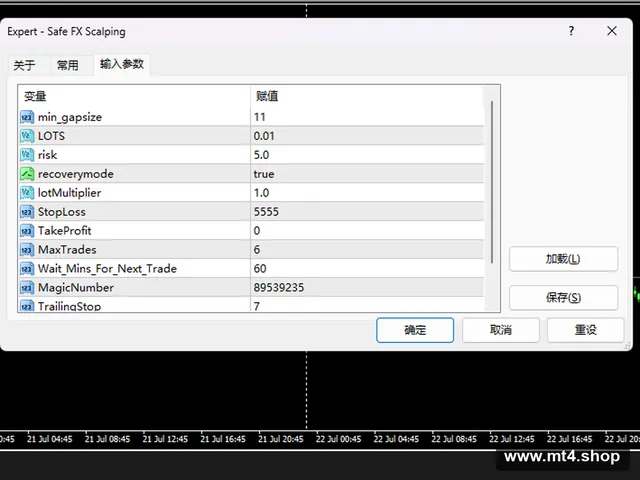The height and width of the screenshot is (480, 640).
Task: Click the Wait_Mins_For_Next_Trade variable name
Action: click(x=107, y=269)
